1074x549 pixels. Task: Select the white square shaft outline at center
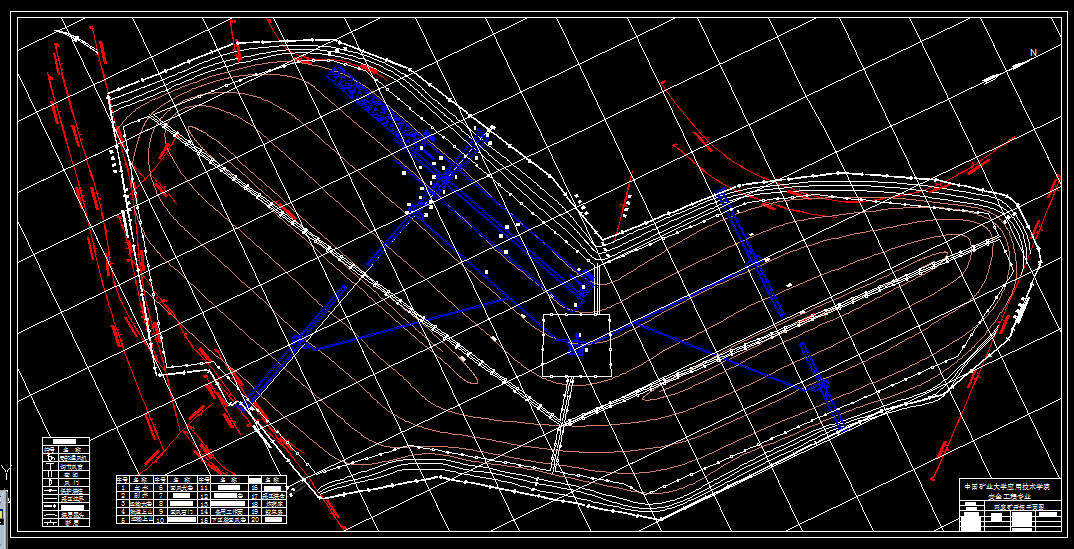click(x=576, y=346)
